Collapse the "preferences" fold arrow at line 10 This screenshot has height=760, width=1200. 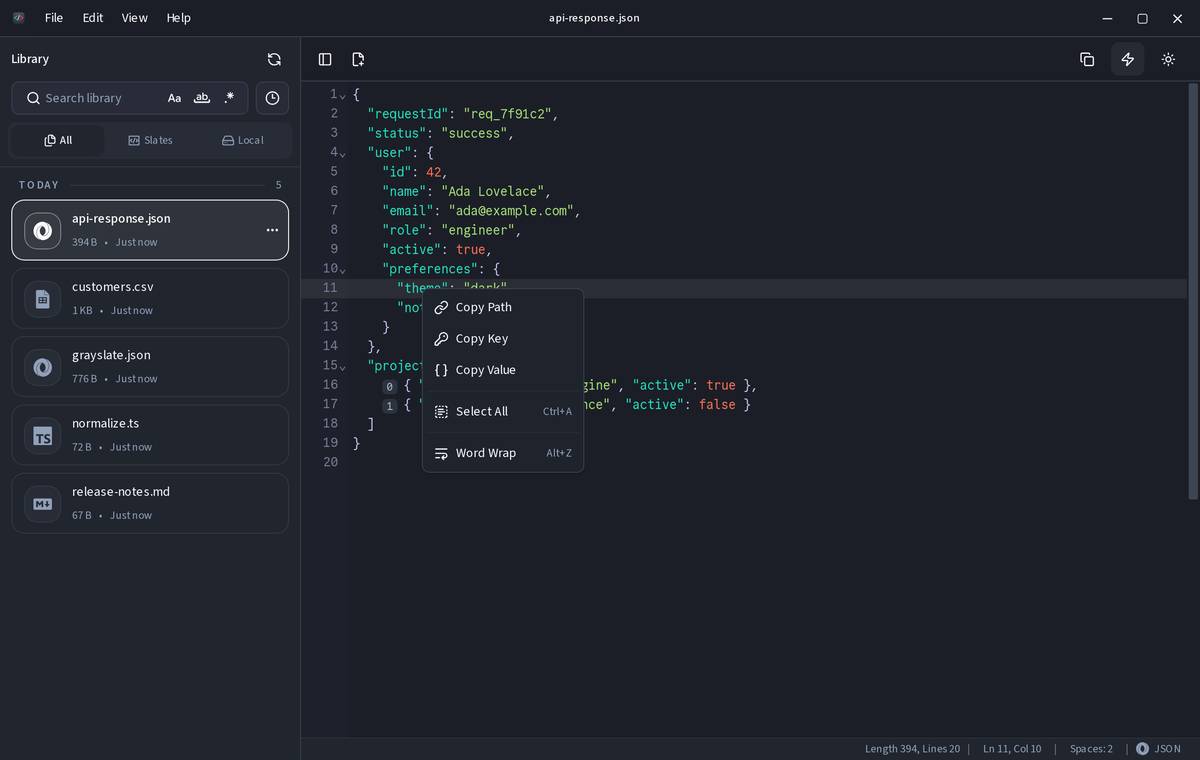[x=343, y=270]
